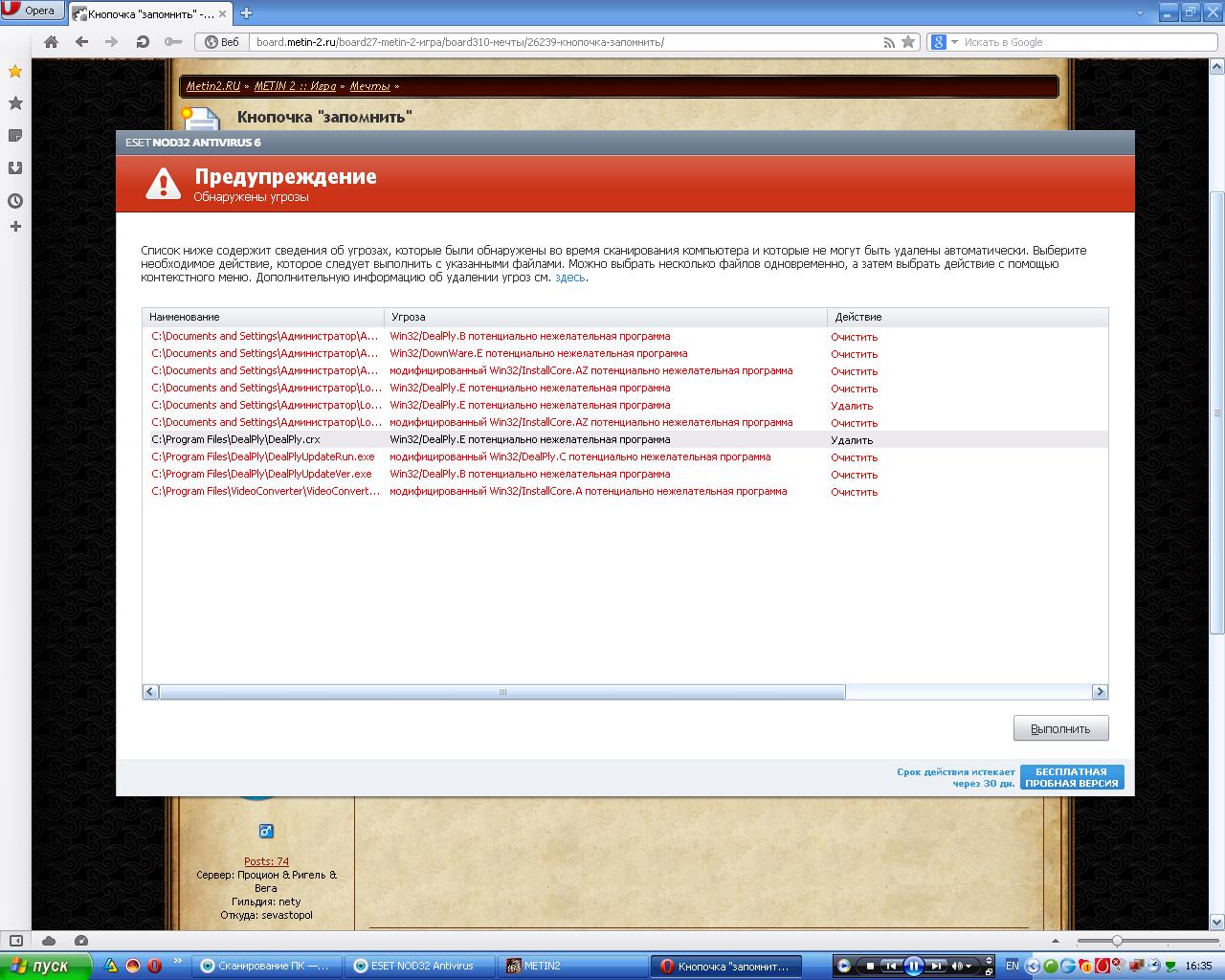The image size is (1225, 980).
Task: Navigate back with the left arrow
Action: coord(81,42)
